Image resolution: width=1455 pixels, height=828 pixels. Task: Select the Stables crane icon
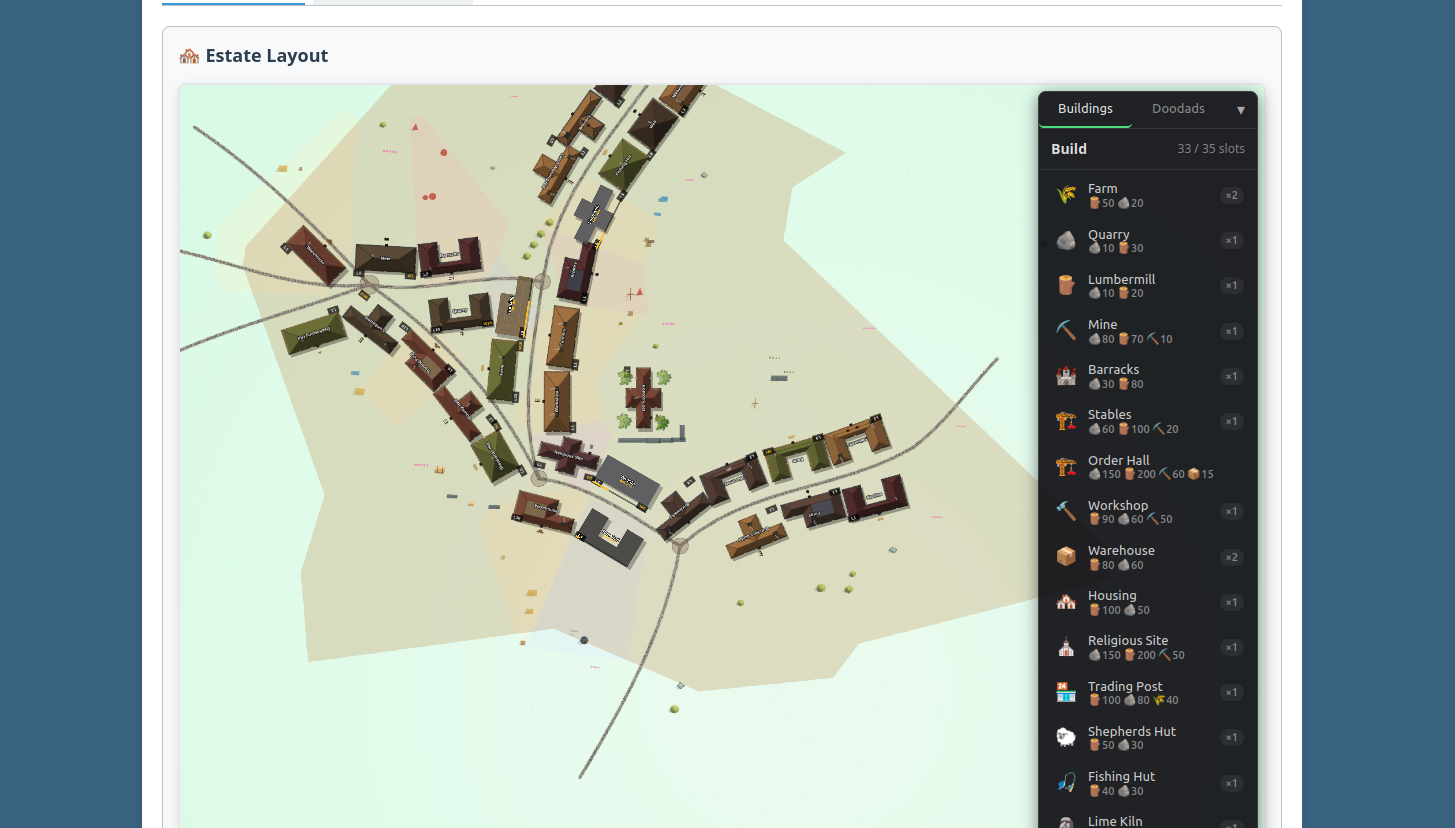tap(1066, 421)
